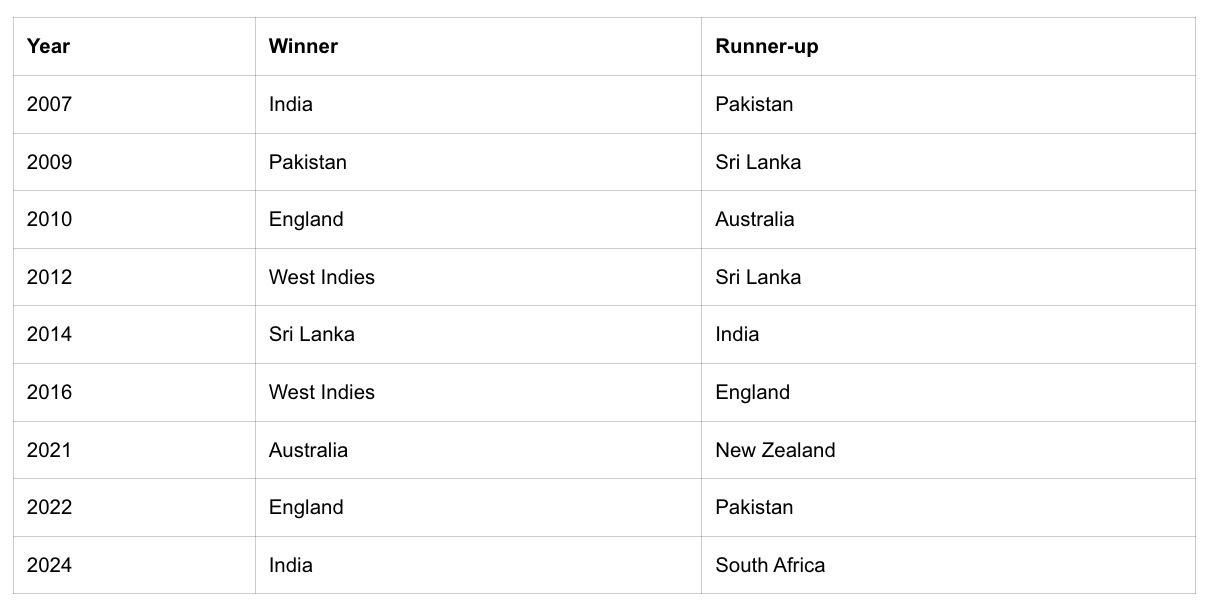Screen dimensions: 1208x602
Task: Select the Winner column header cell
Action: point(303,46)
